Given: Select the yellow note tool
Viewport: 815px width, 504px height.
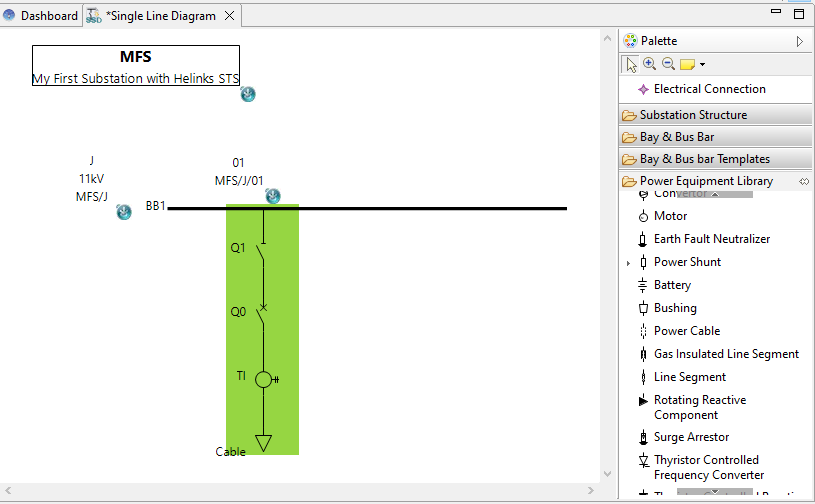Looking at the screenshot, I should point(687,65).
